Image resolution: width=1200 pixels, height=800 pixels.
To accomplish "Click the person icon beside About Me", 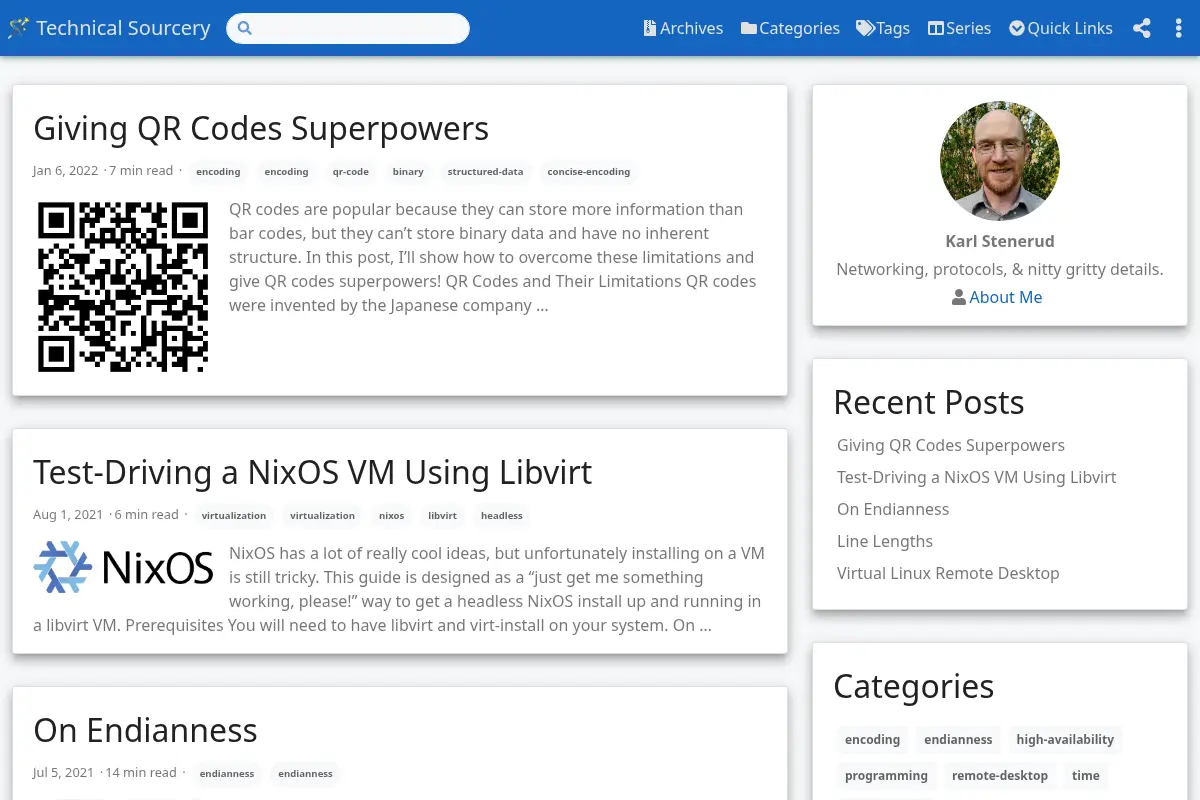I will point(959,297).
